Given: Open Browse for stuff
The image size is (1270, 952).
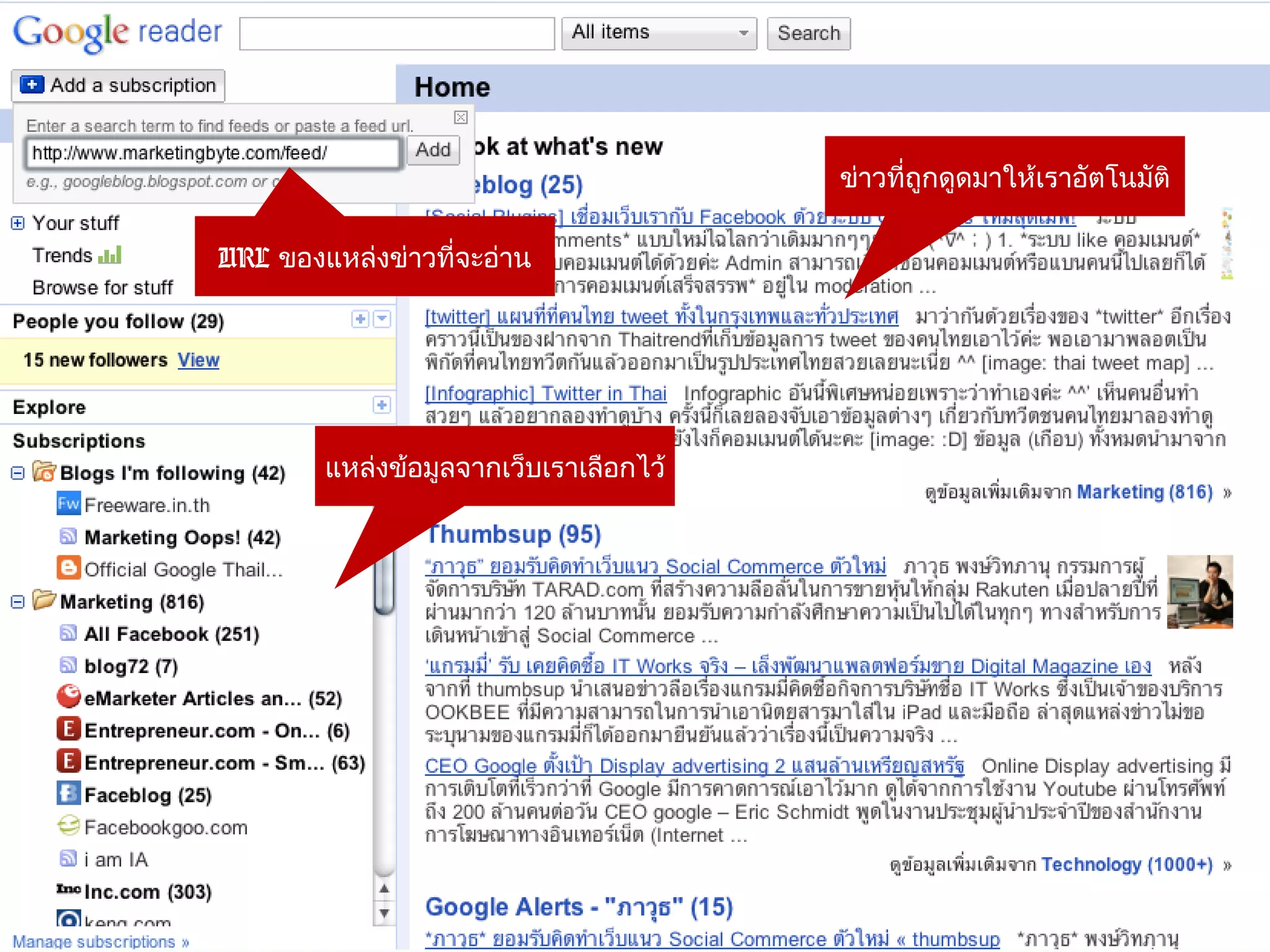Looking at the screenshot, I should click(103, 288).
